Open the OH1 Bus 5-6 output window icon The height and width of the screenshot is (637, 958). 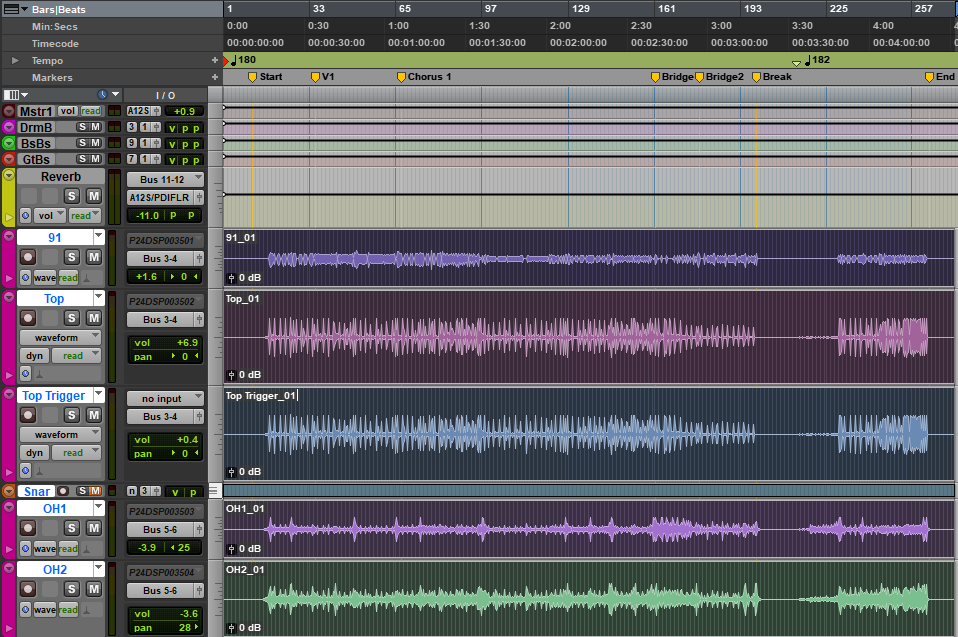click(199, 530)
